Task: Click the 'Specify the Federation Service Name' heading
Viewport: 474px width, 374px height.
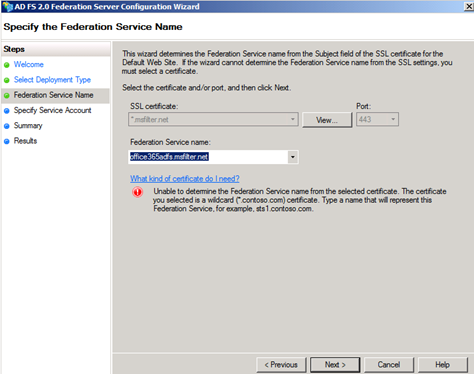Action: tap(93, 27)
